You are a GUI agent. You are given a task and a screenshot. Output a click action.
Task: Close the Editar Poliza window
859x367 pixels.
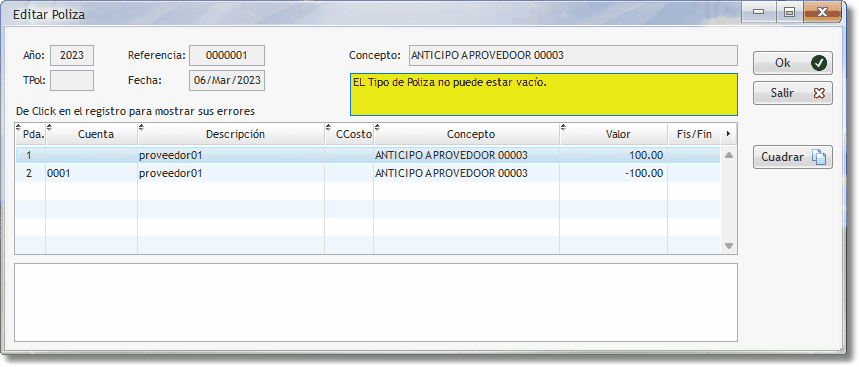tap(822, 12)
